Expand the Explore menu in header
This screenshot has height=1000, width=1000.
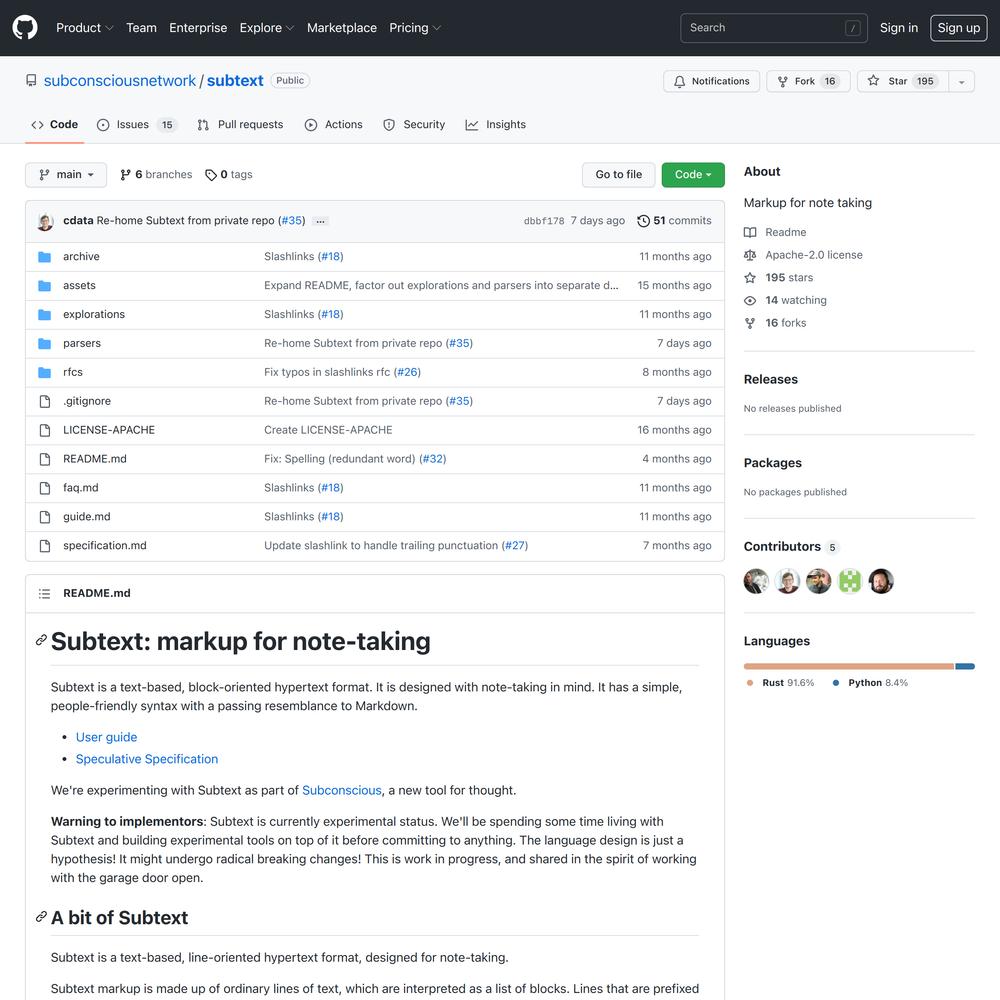click(267, 27)
